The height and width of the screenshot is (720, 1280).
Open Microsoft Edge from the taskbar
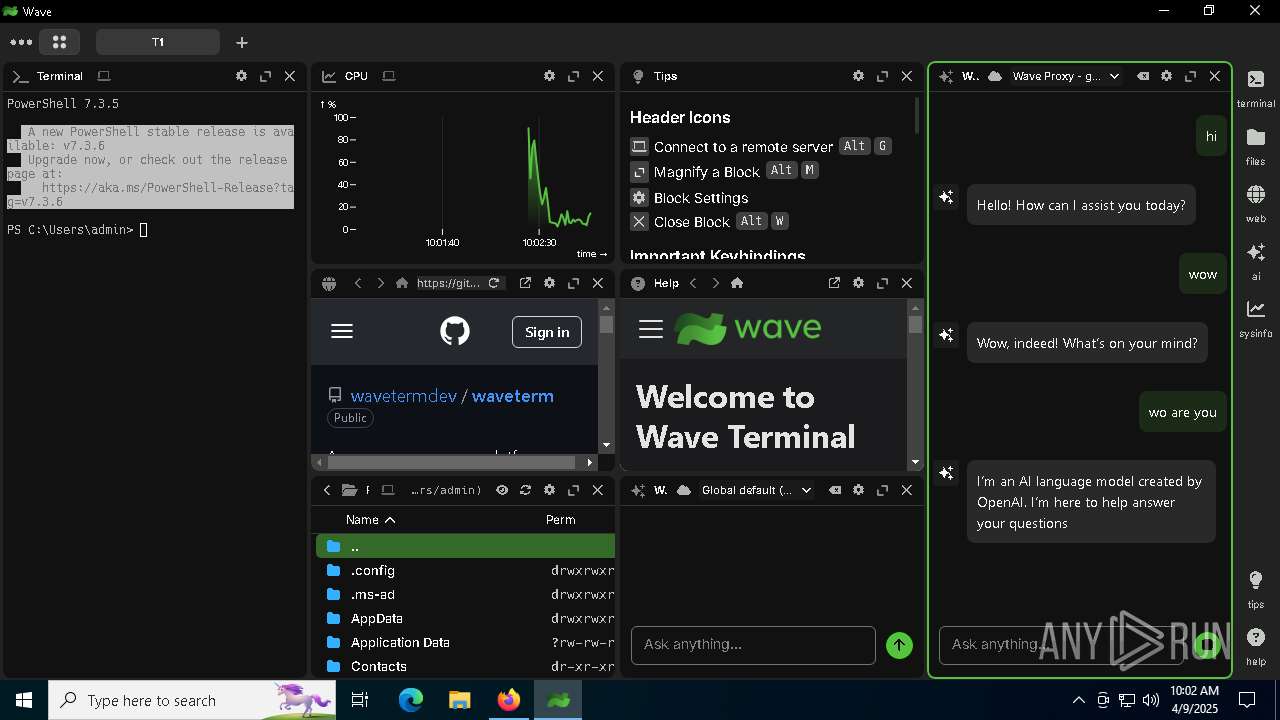click(x=411, y=700)
